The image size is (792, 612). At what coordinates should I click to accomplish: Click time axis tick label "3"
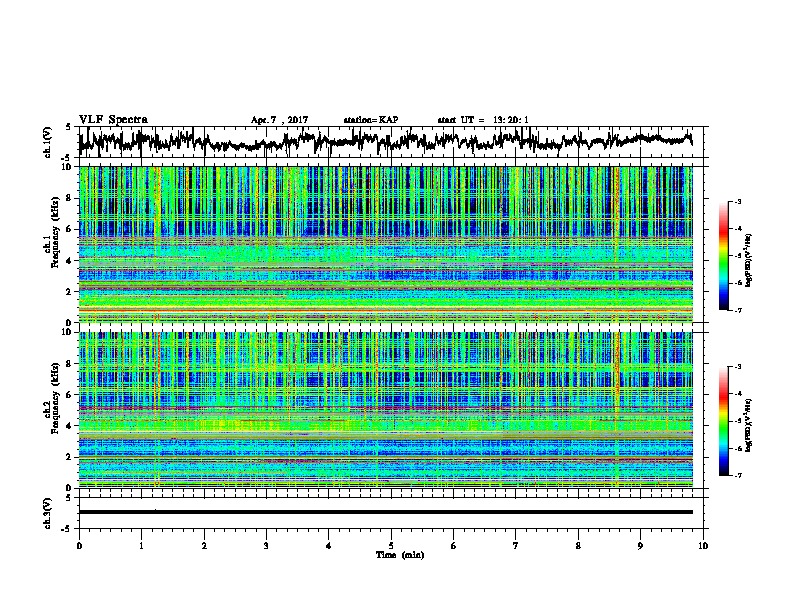266,546
